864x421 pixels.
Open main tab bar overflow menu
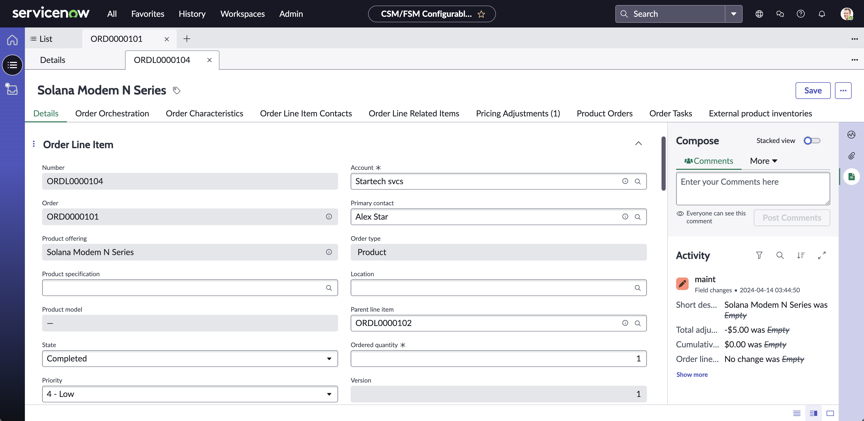tap(855, 39)
